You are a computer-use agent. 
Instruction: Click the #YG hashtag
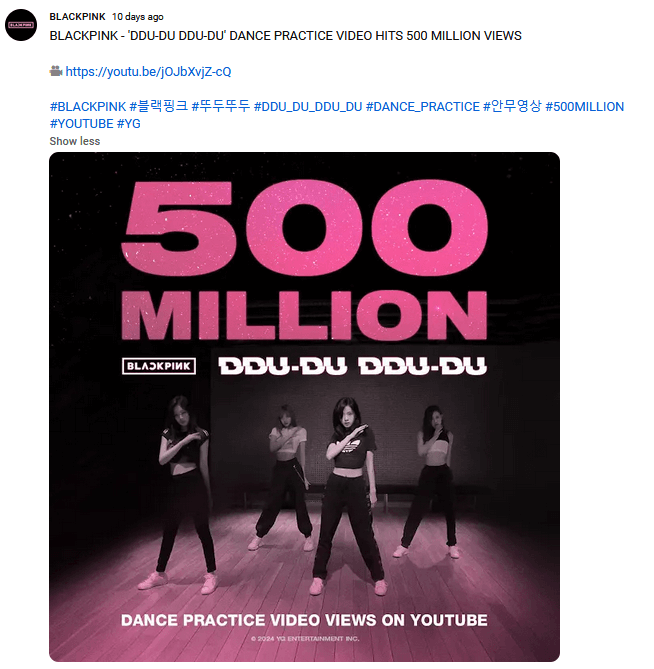[x=129, y=124]
